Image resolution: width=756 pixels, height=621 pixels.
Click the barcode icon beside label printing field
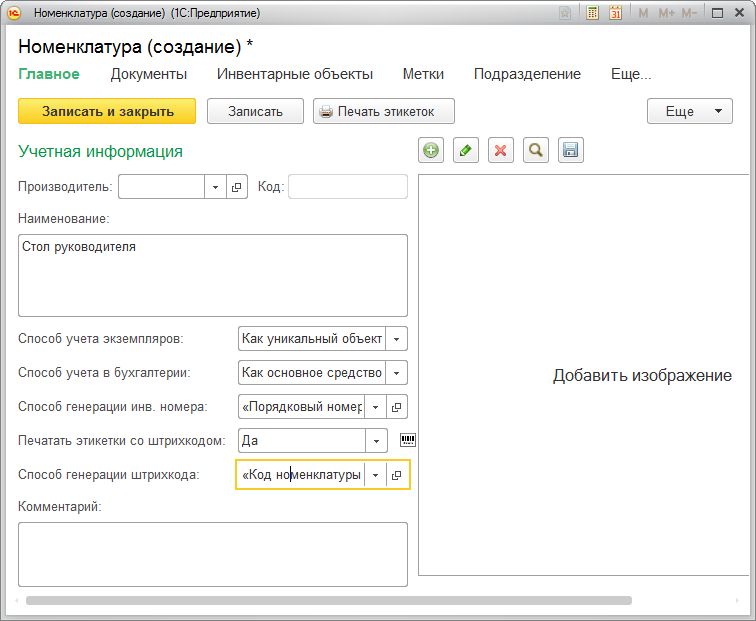pos(408,440)
